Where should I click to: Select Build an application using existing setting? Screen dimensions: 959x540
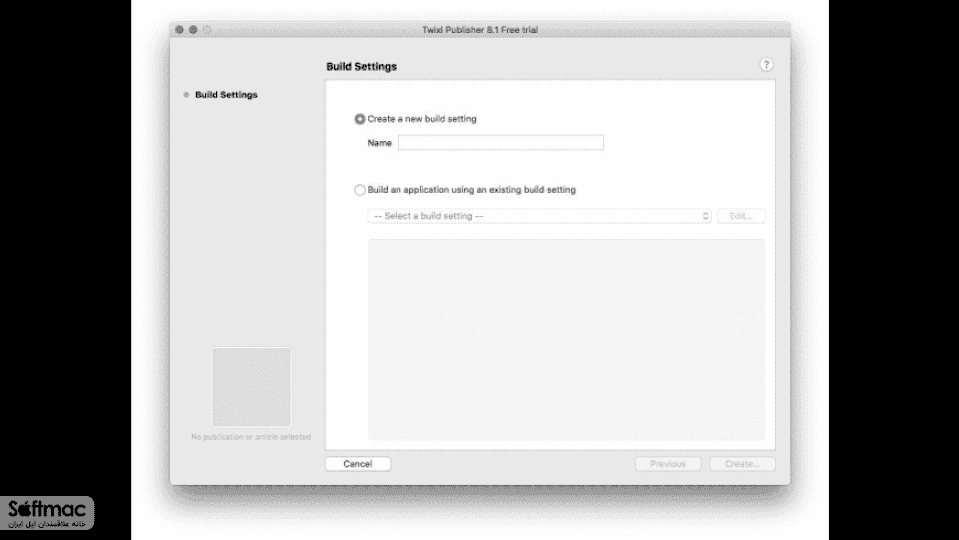pos(360,190)
